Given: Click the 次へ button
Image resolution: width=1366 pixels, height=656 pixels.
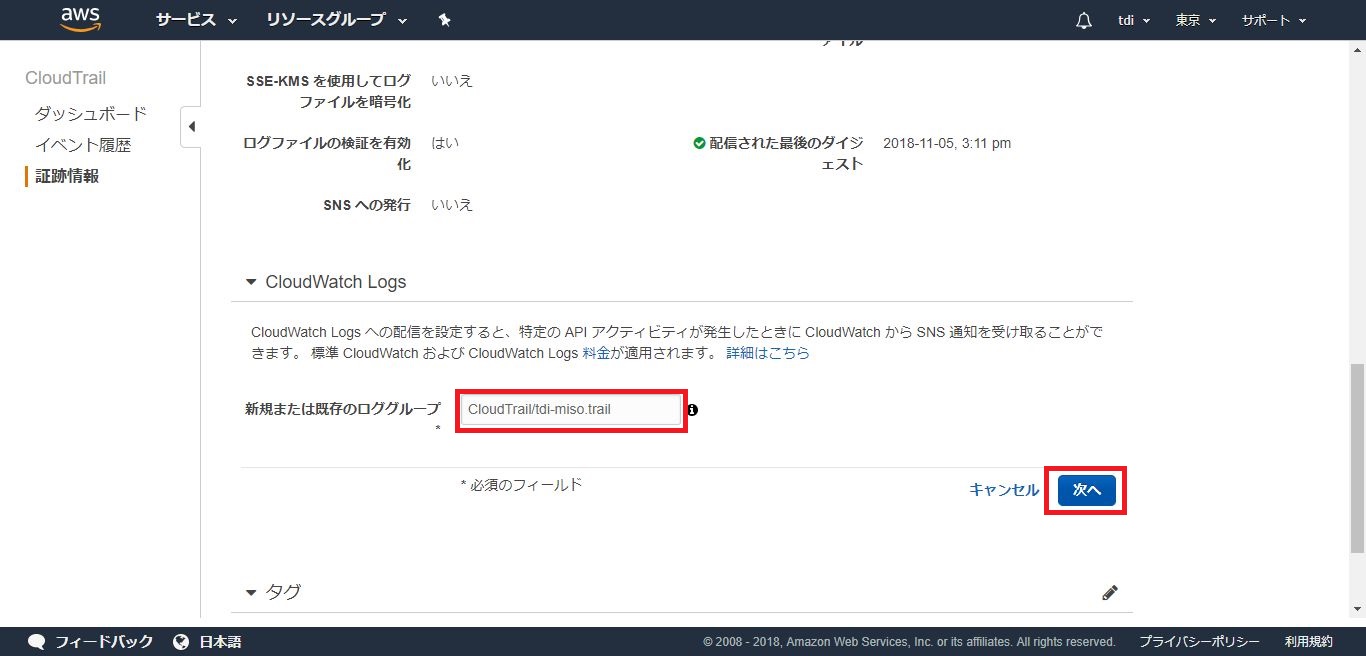Looking at the screenshot, I should coord(1086,490).
